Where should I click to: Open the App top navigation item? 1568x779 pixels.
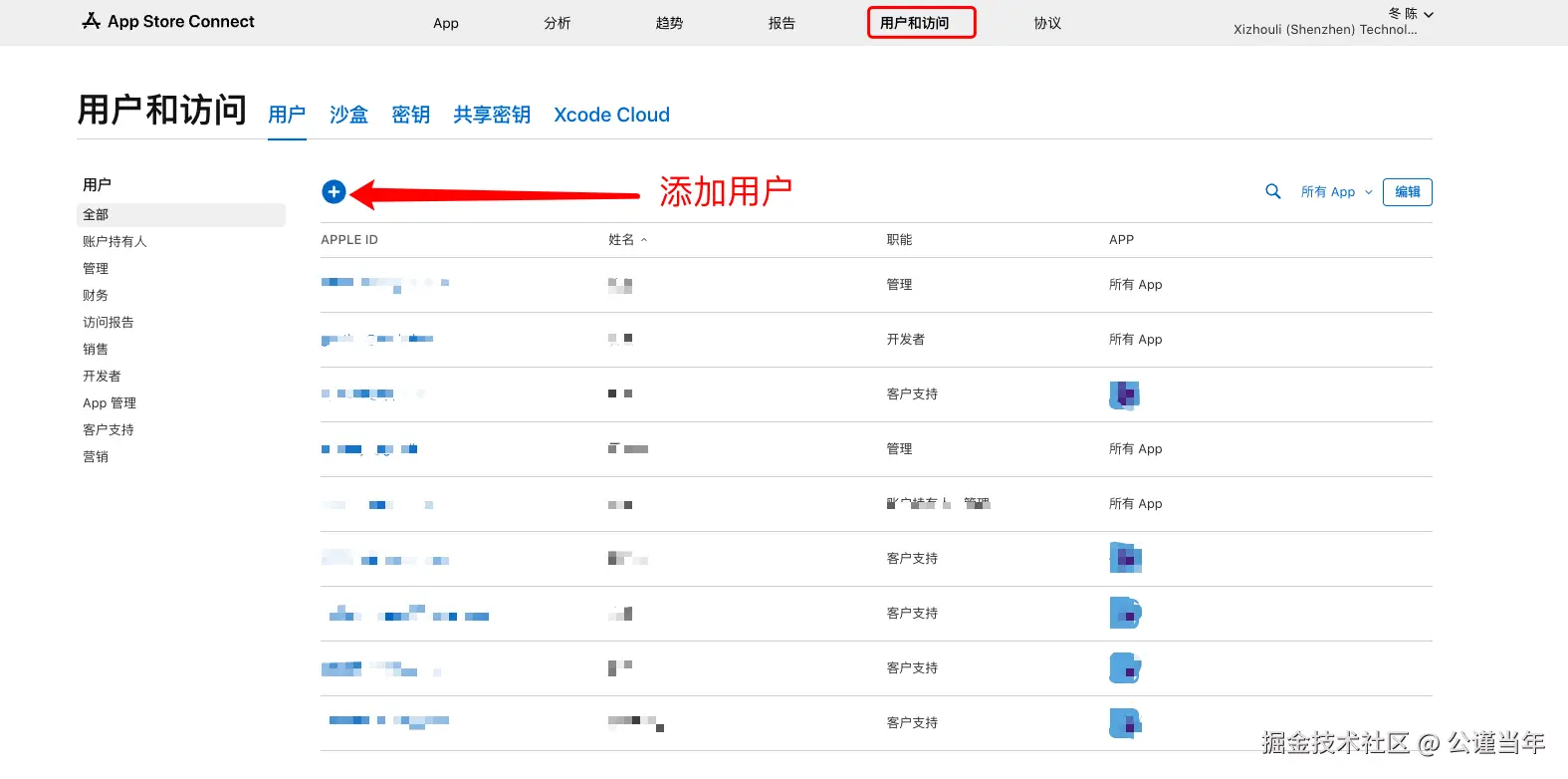click(x=446, y=23)
